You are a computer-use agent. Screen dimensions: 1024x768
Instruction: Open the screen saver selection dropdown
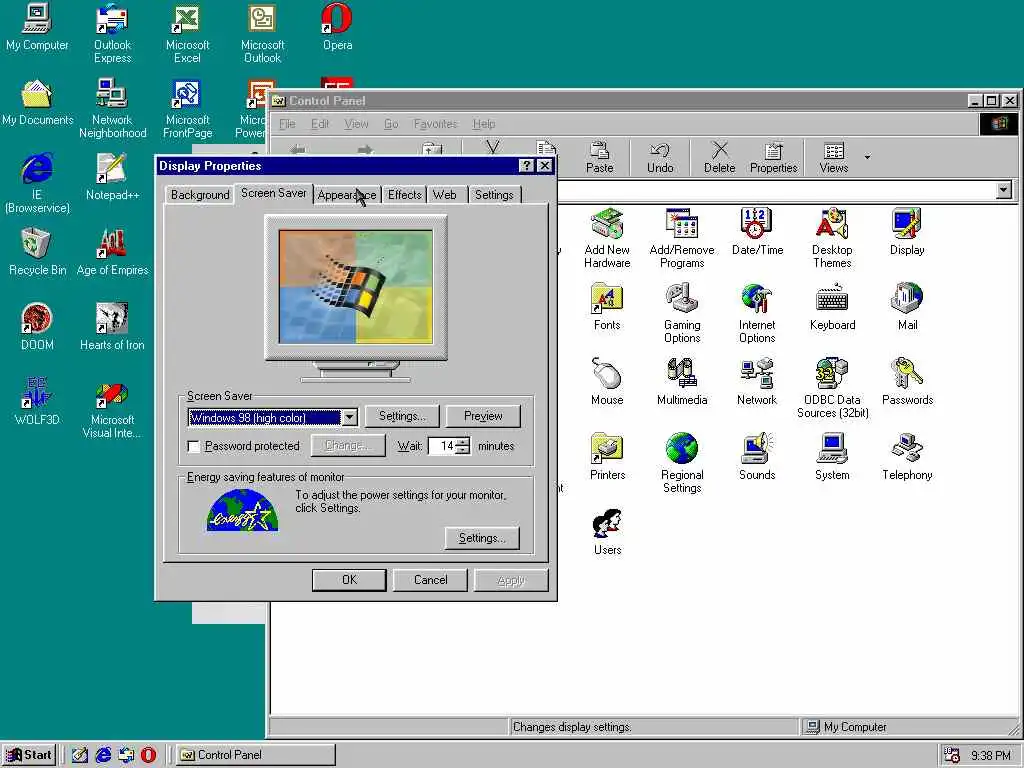click(x=349, y=417)
